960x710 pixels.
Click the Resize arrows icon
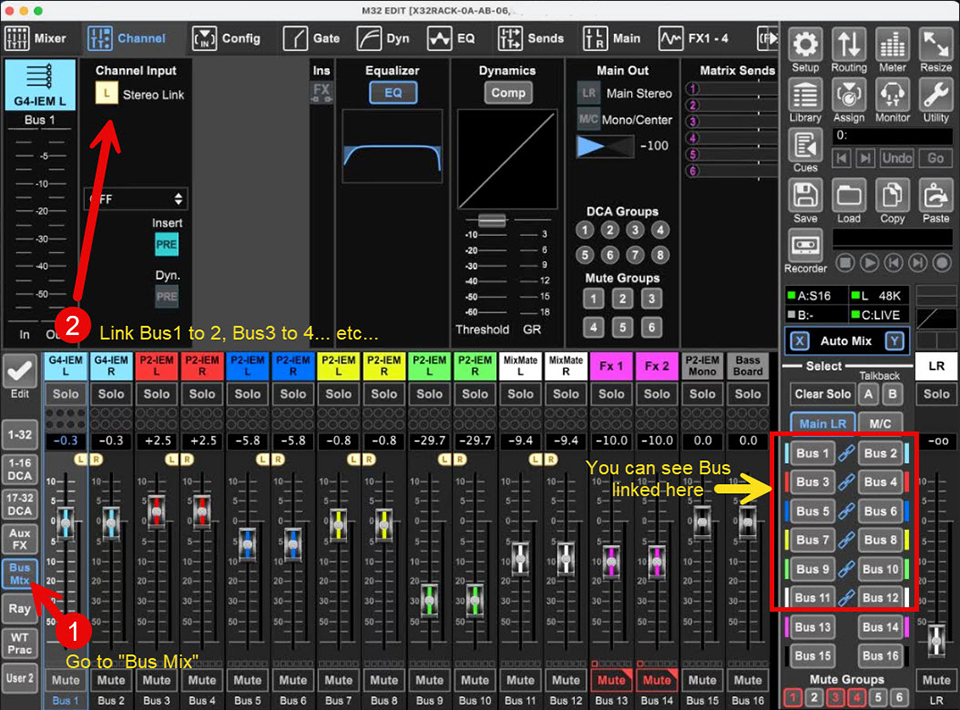936,45
